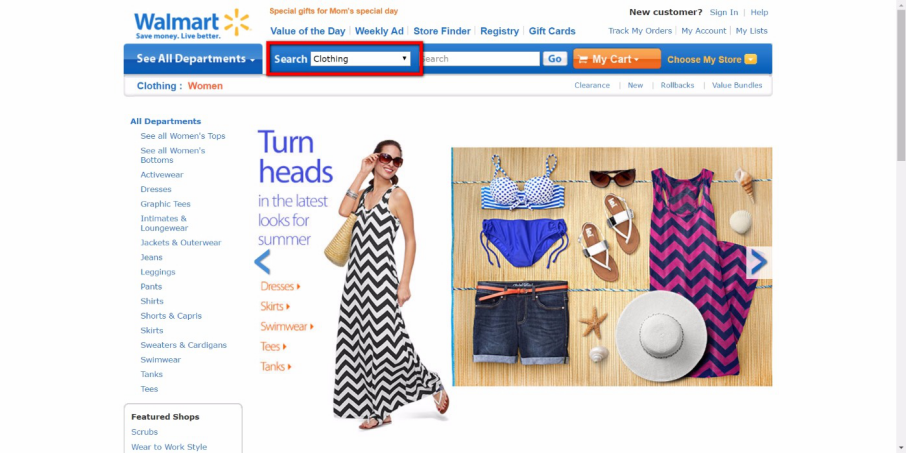Viewport: 907px width, 454px height.
Task: Advance carousel with right arrow
Action: pyautogui.click(x=758, y=263)
